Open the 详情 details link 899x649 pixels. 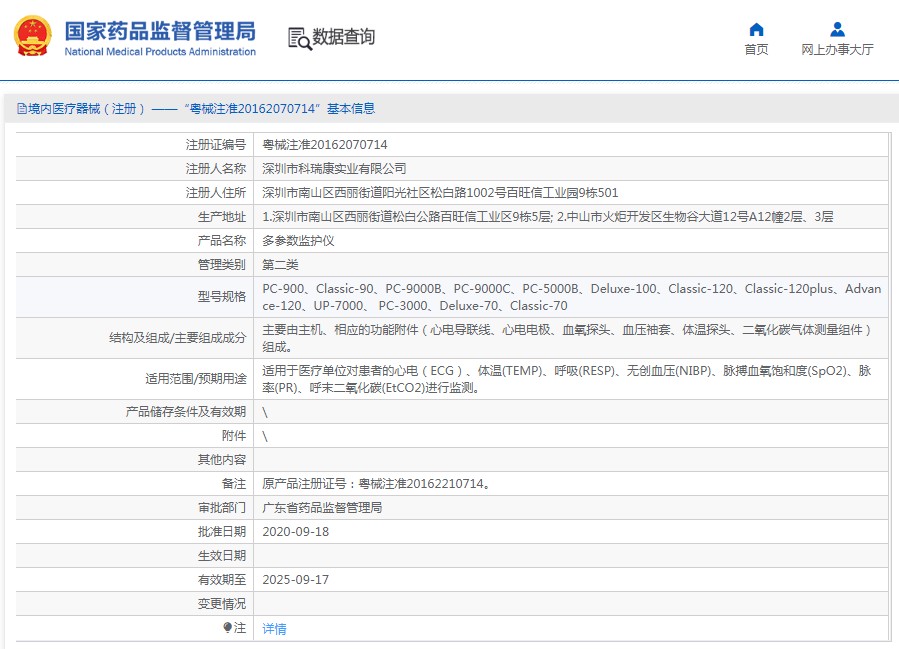[x=274, y=629]
